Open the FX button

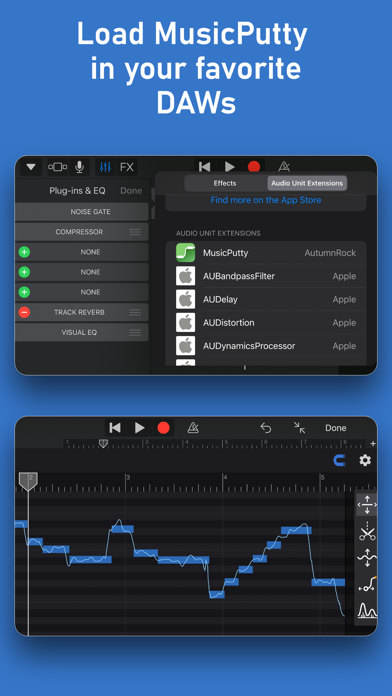tap(127, 167)
